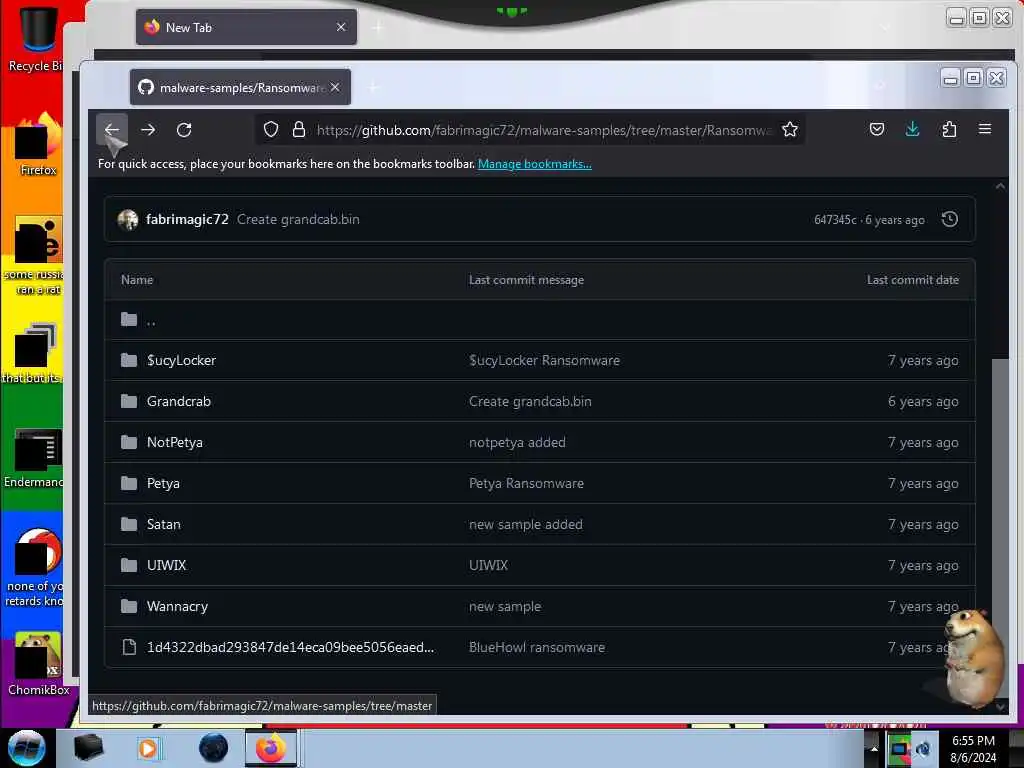Open the tracking protection shield icon
The height and width of the screenshot is (768, 1024).
click(271, 129)
